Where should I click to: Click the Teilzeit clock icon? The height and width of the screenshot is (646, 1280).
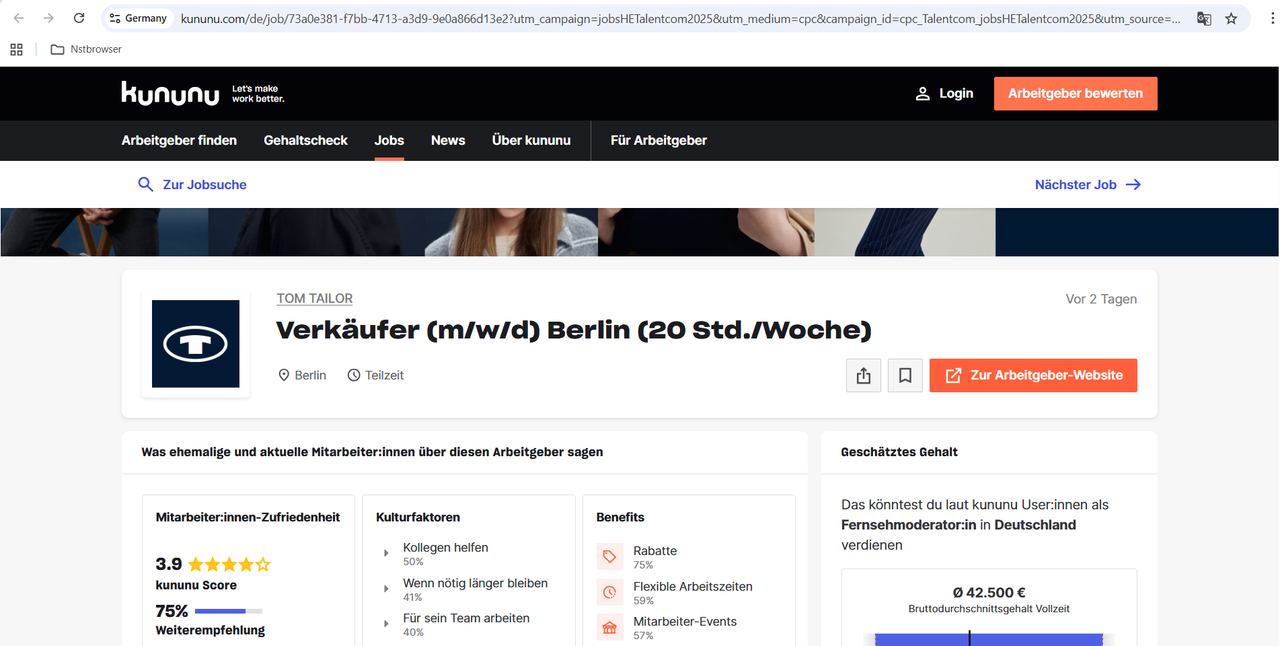(354, 375)
